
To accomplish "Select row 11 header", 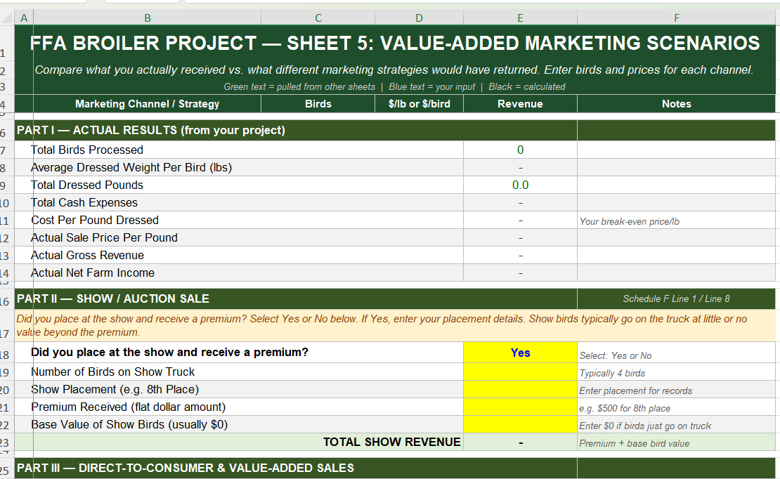I will point(5,221).
